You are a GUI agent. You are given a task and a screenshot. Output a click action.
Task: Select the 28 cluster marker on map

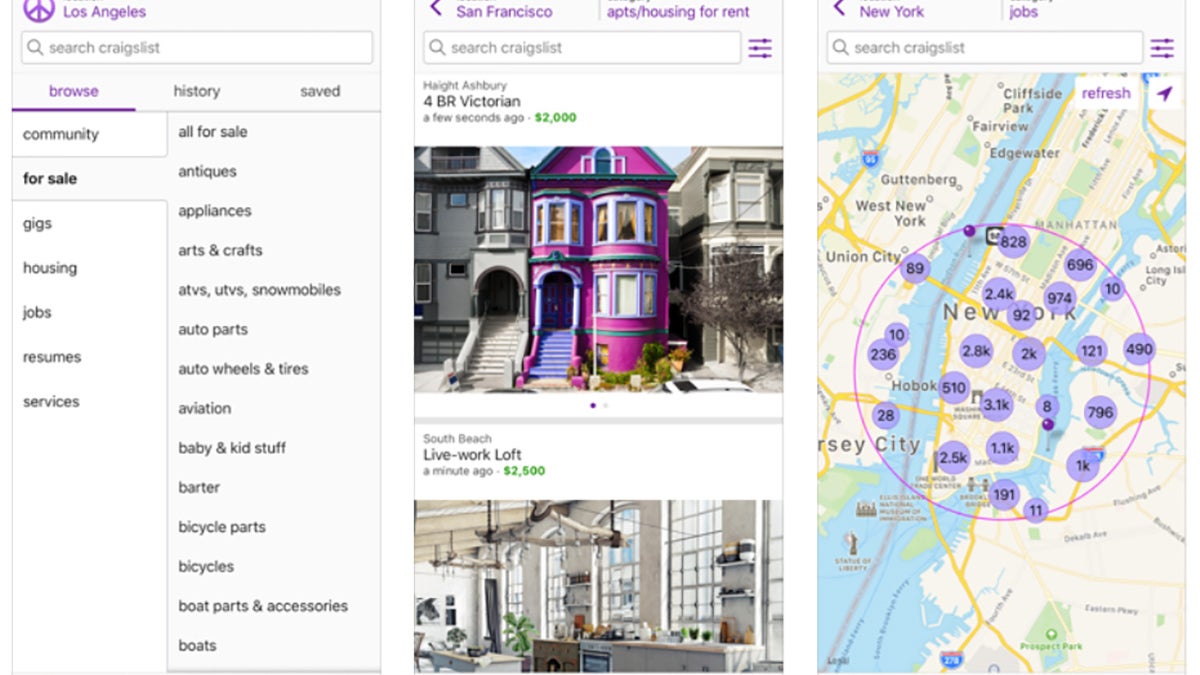[x=885, y=416]
